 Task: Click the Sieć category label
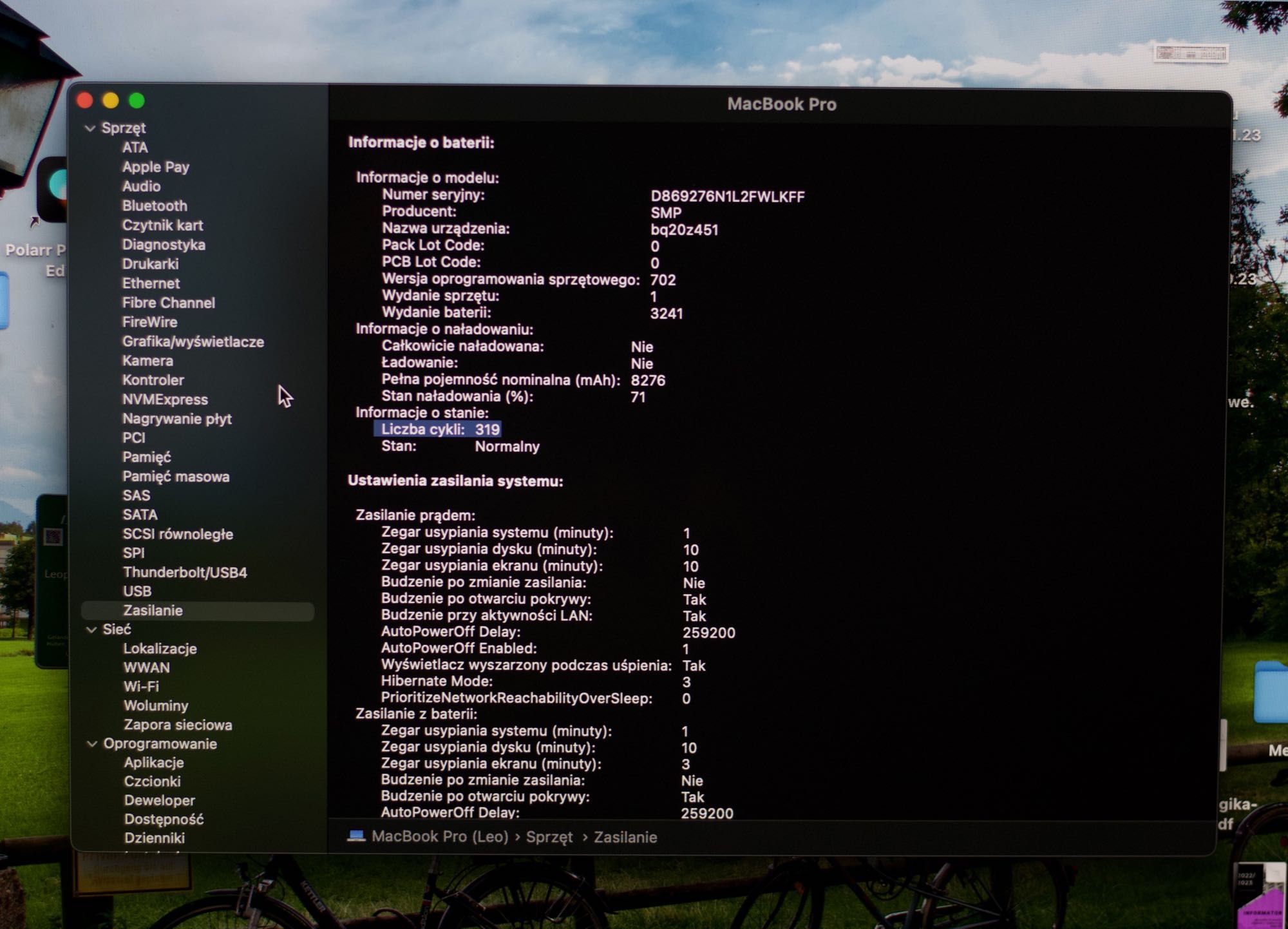pos(117,629)
